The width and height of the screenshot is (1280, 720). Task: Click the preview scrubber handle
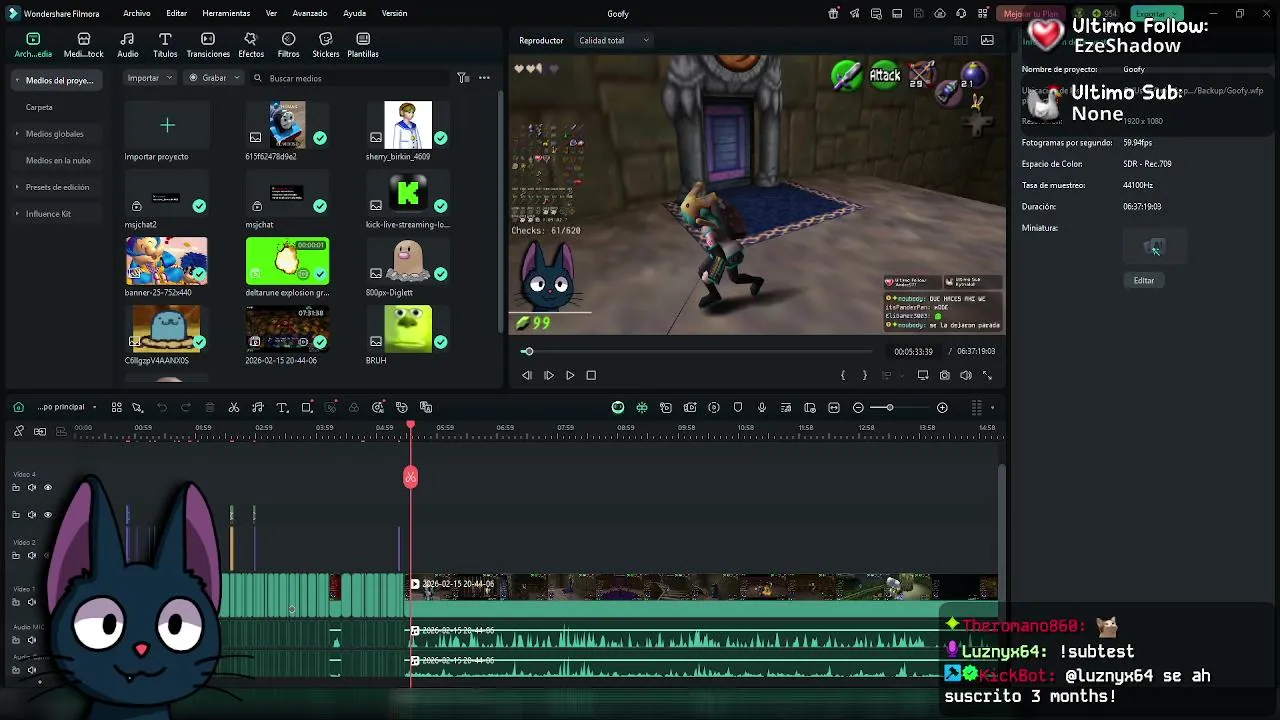[528, 351]
